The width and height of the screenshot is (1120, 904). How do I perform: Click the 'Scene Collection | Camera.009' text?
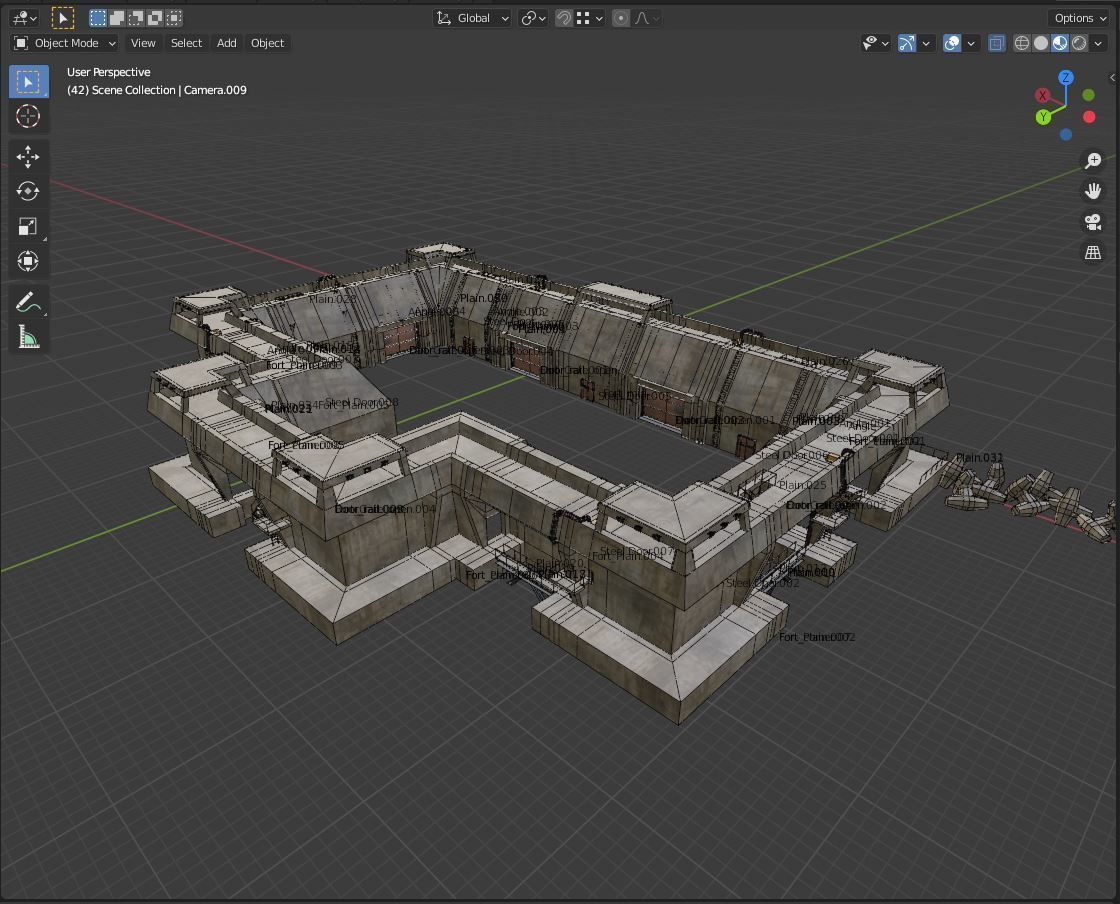[x=169, y=90]
